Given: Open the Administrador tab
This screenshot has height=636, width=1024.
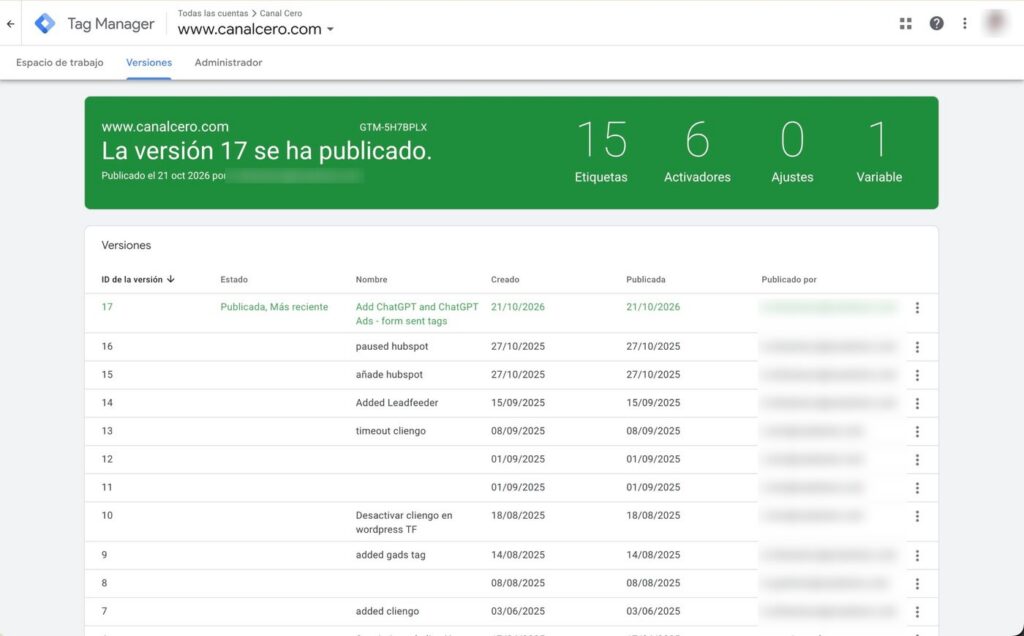Looking at the screenshot, I should click(x=229, y=63).
